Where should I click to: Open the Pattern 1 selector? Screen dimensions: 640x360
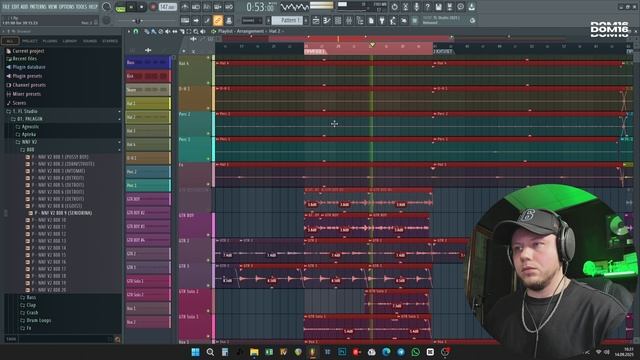(287, 20)
